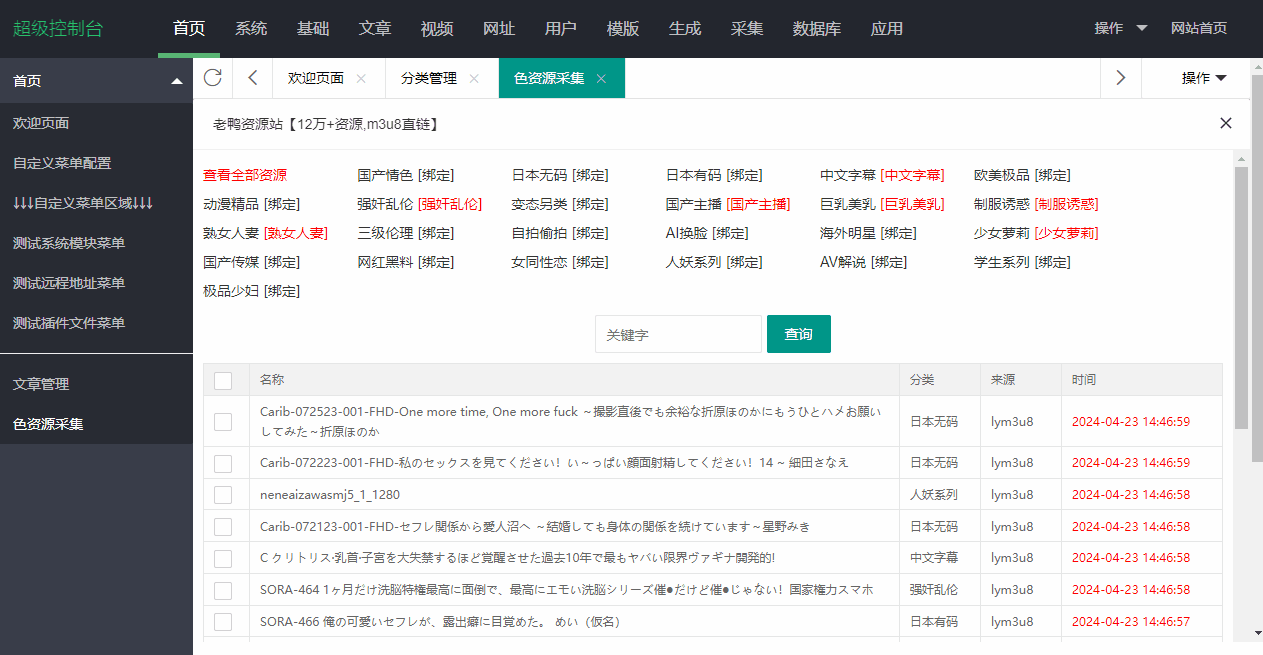Open the 模版 top menu
1263x655 pixels.
[x=623, y=28]
